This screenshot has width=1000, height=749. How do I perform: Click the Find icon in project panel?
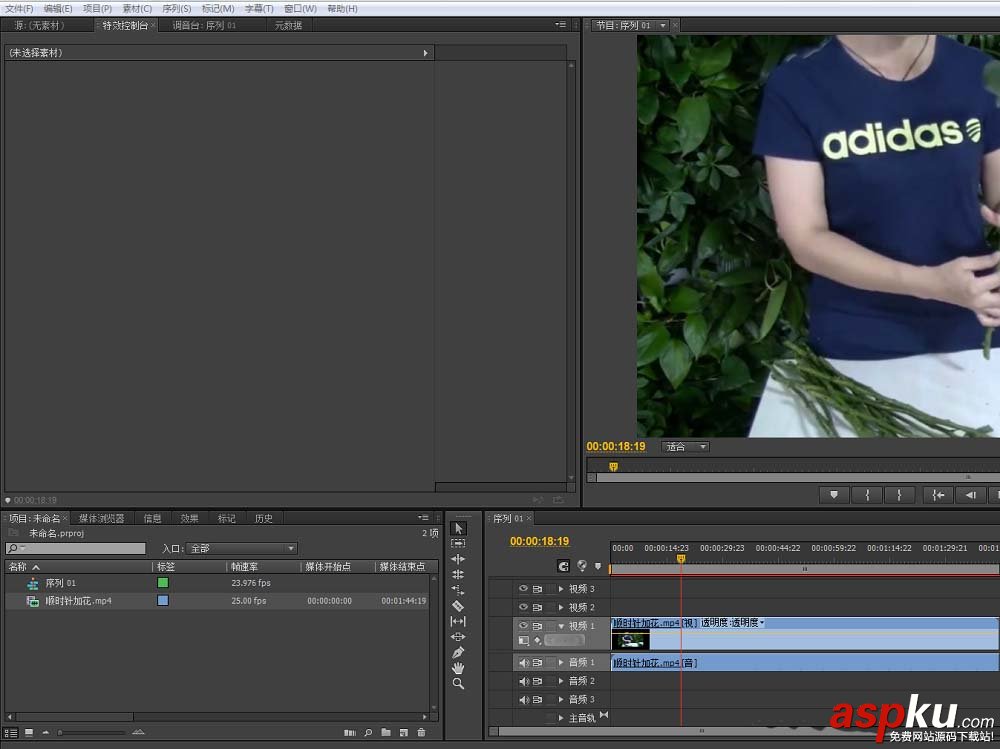368,732
